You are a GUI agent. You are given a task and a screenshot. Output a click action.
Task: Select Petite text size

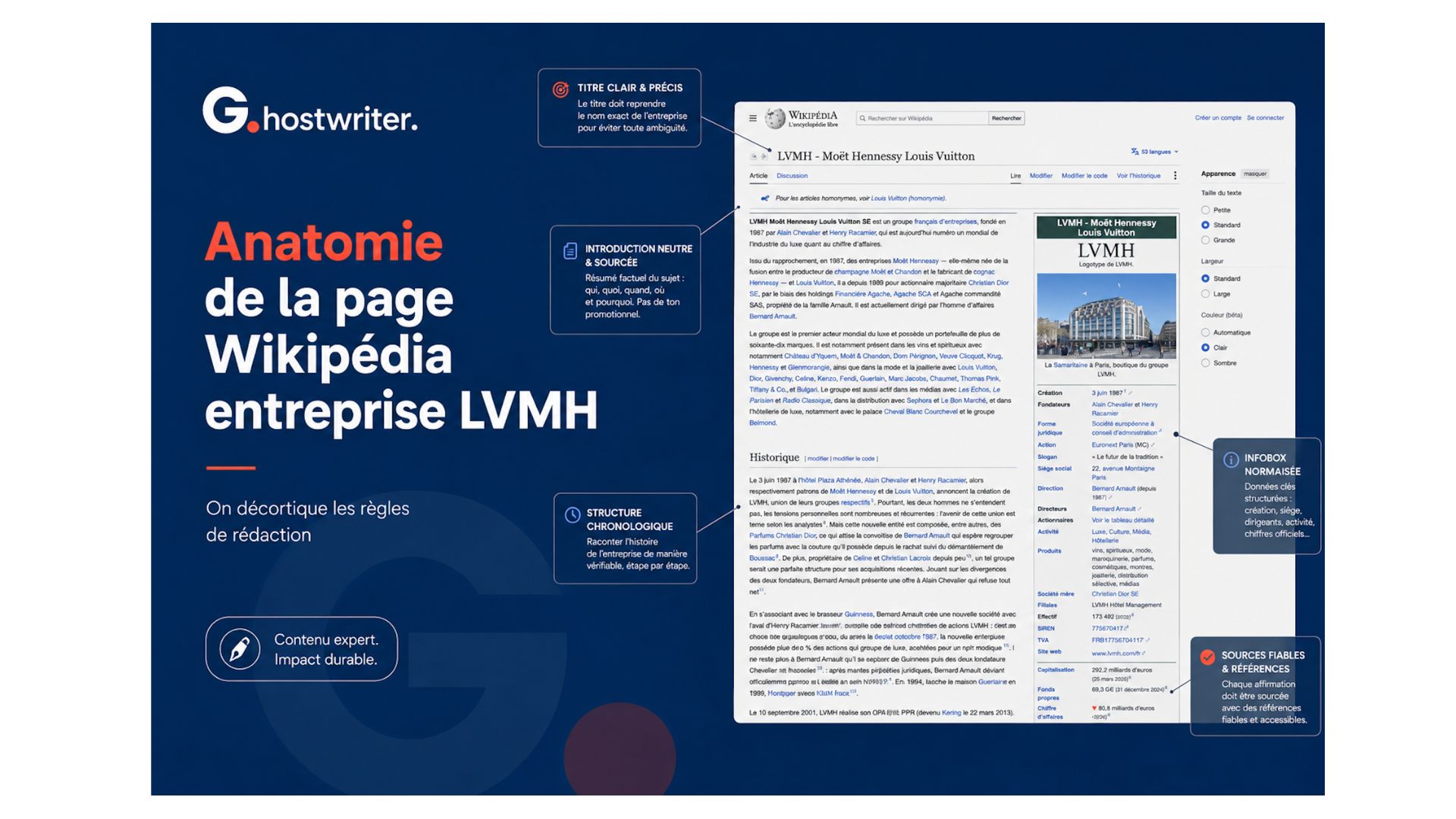coord(1205,210)
